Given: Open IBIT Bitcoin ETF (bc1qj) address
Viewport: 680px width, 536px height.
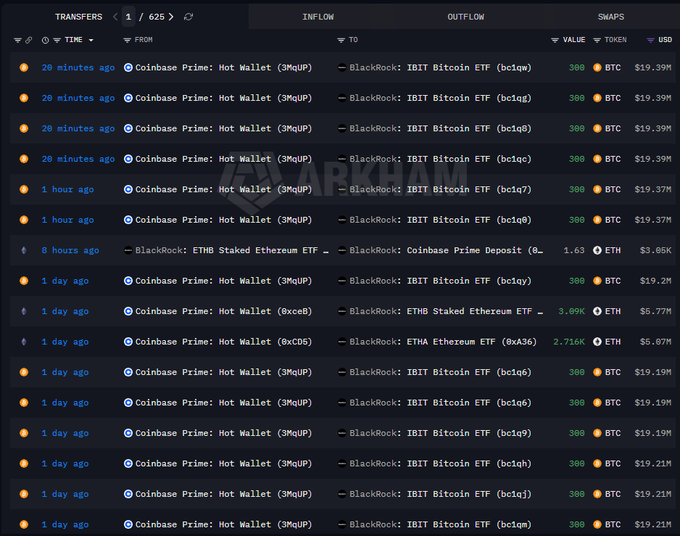Looking at the screenshot, I should pyautogui.click(x=469, y=494).
